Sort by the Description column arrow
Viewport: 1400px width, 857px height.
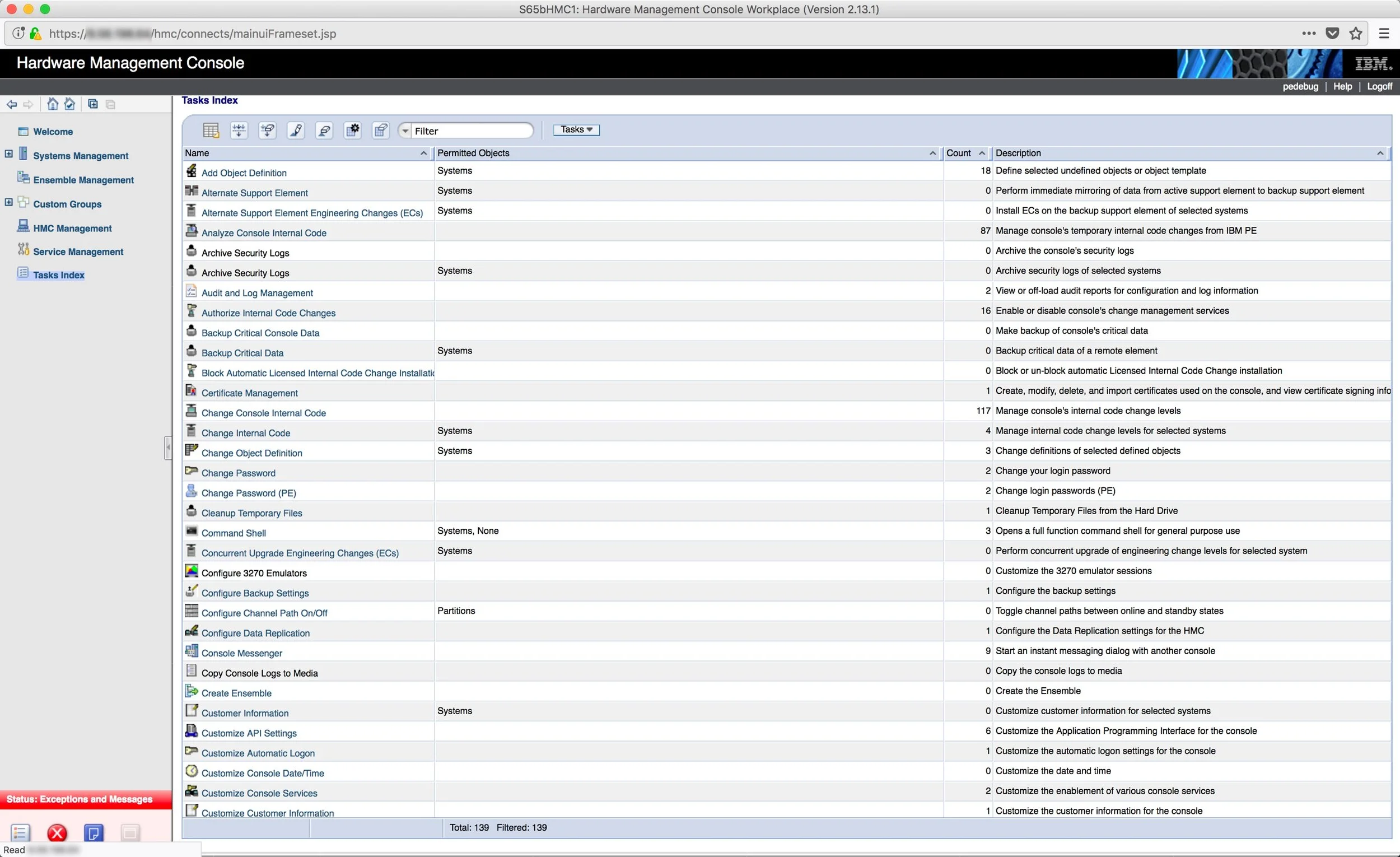[1380, 153]
